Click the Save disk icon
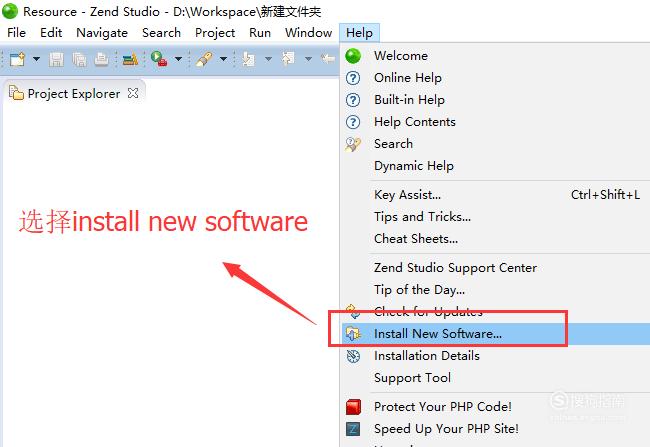Image resolution: width=650 pixels, height=447 pixels. [56, 59]
